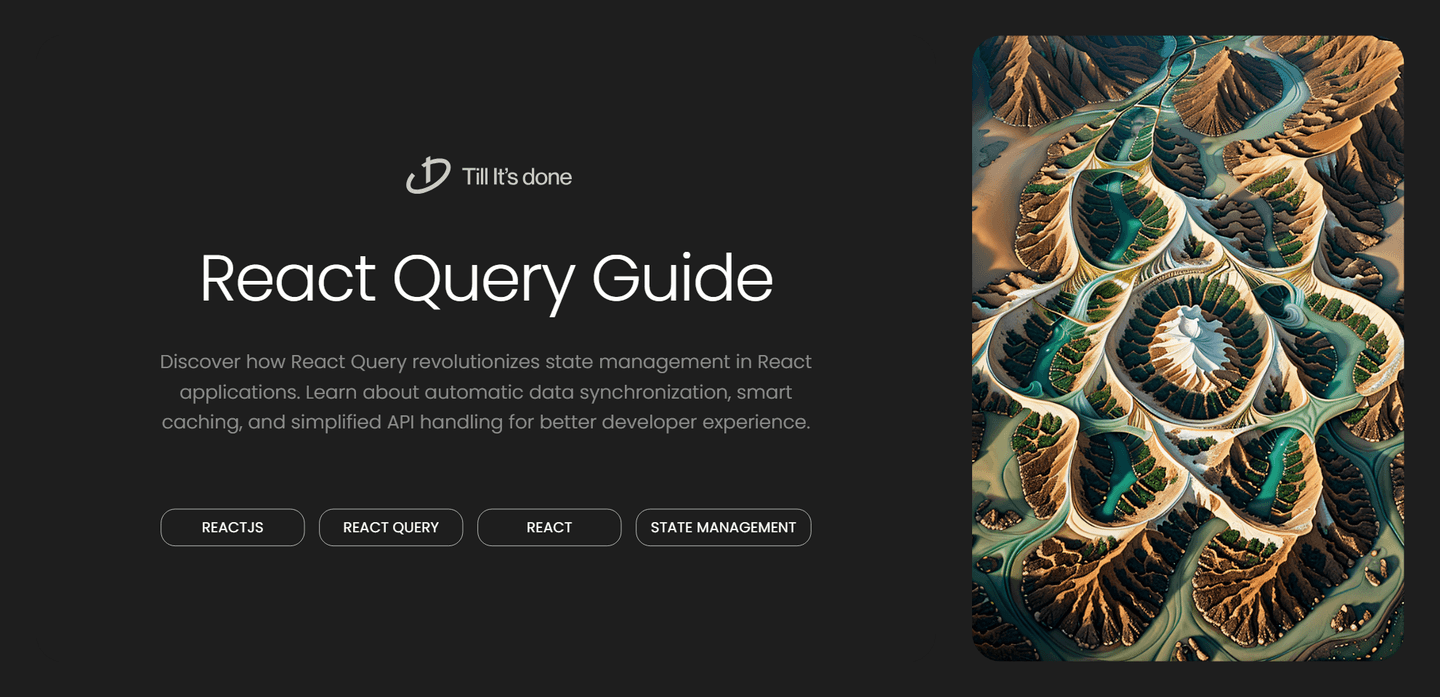Click the REACTJS pill to filter posts
The width and height of the screenshot is (1440, 697).
pyautogui.click(x=232, y=527)
